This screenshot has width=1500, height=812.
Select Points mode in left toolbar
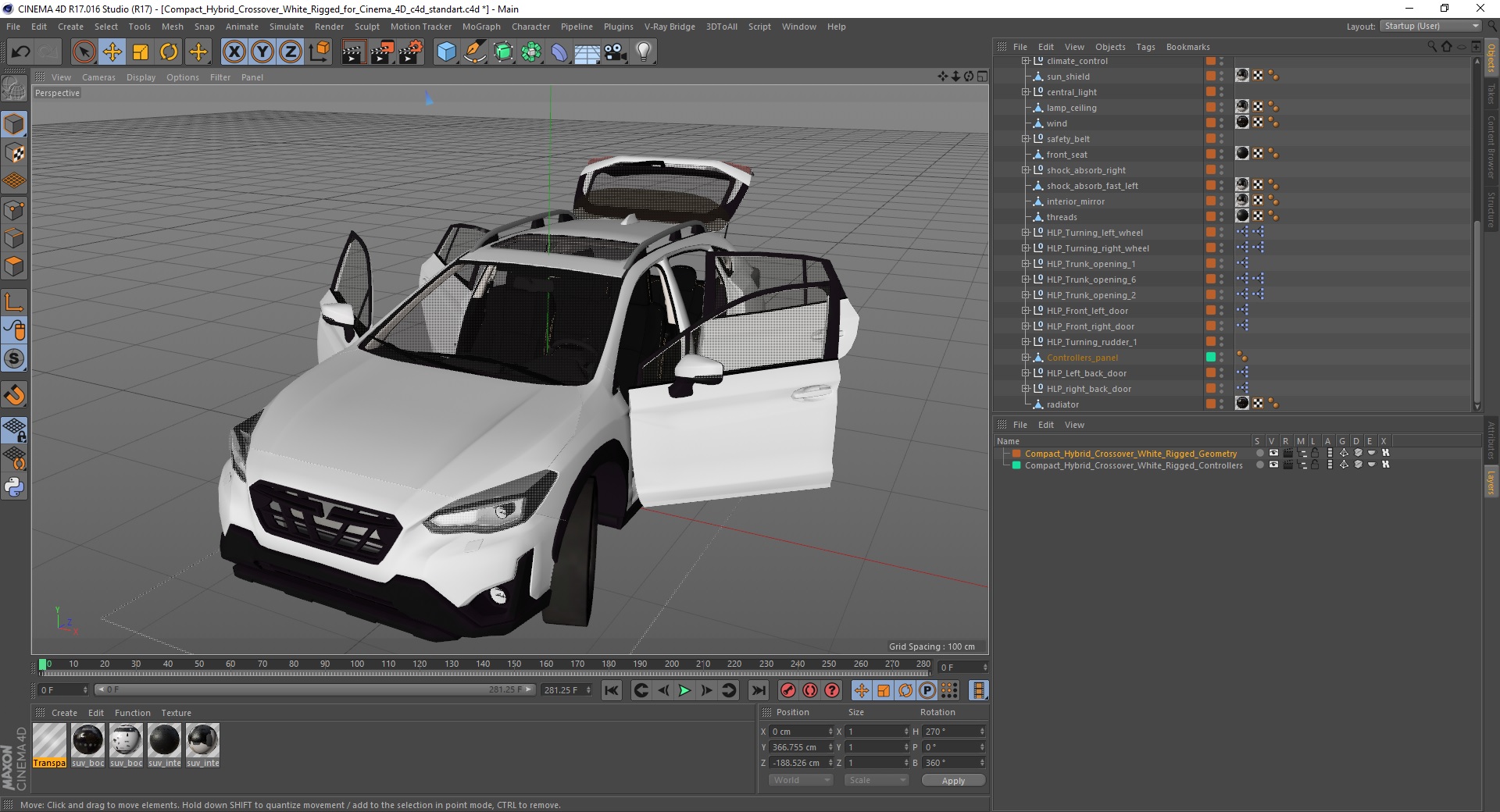pos(14,209)
